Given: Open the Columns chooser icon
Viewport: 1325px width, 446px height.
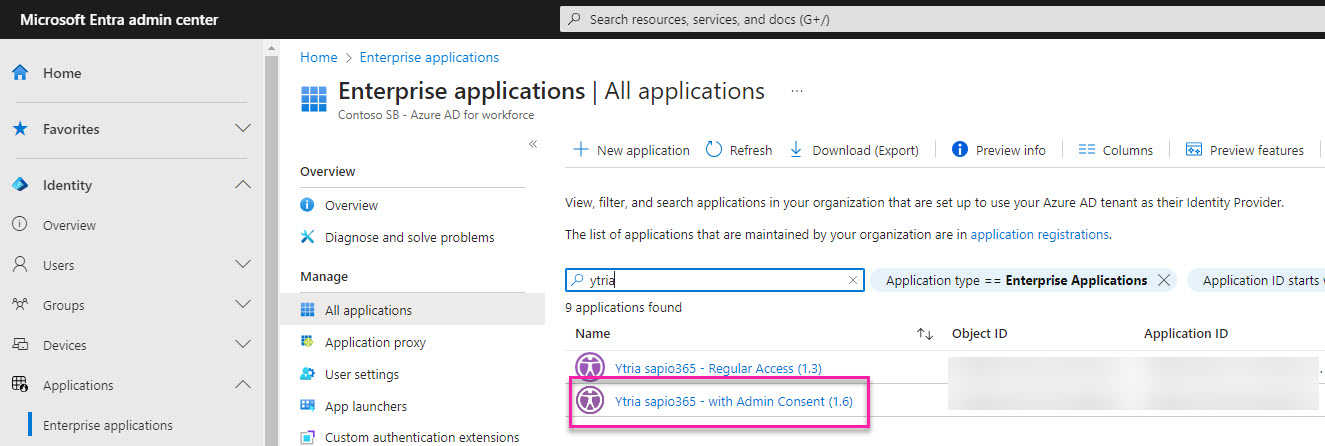Looking at the screenshot, I should tap(1087, 150).
